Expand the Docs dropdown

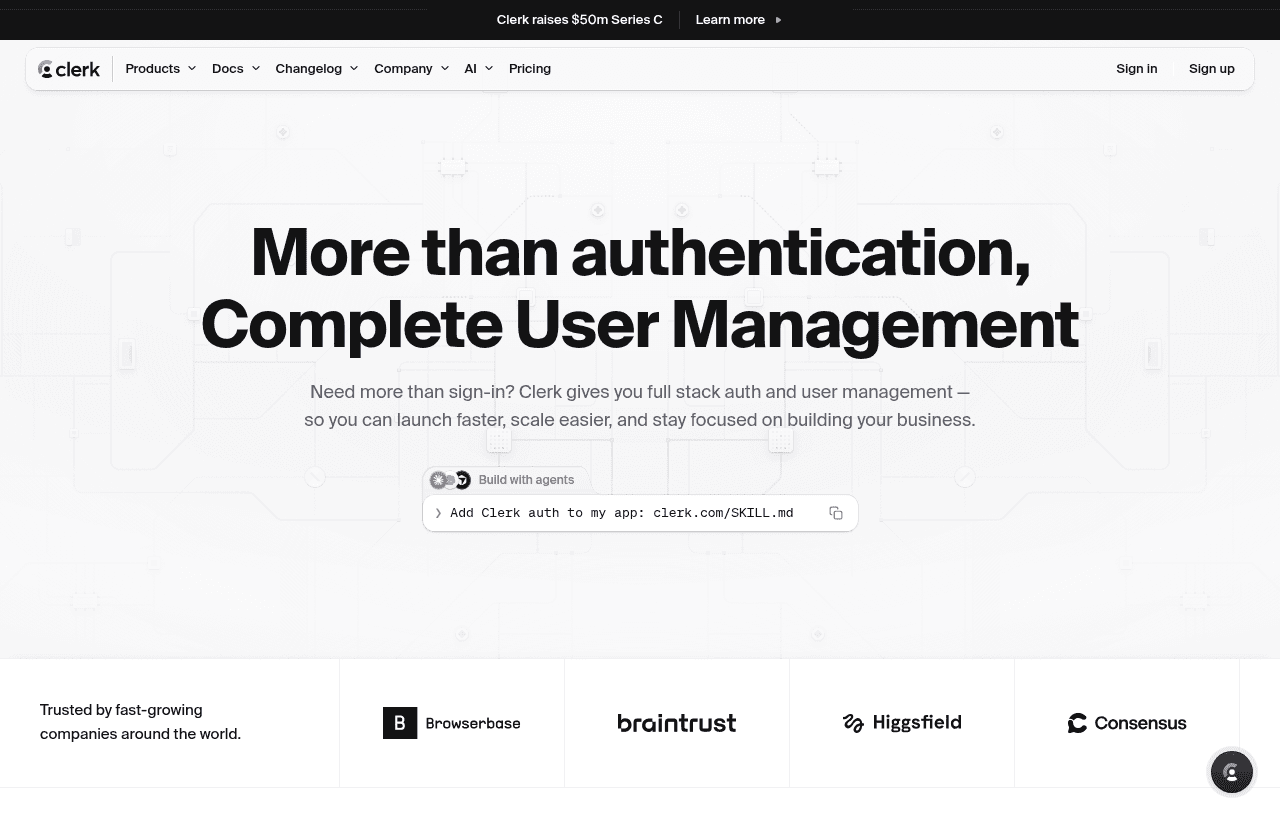pos(236,69)
